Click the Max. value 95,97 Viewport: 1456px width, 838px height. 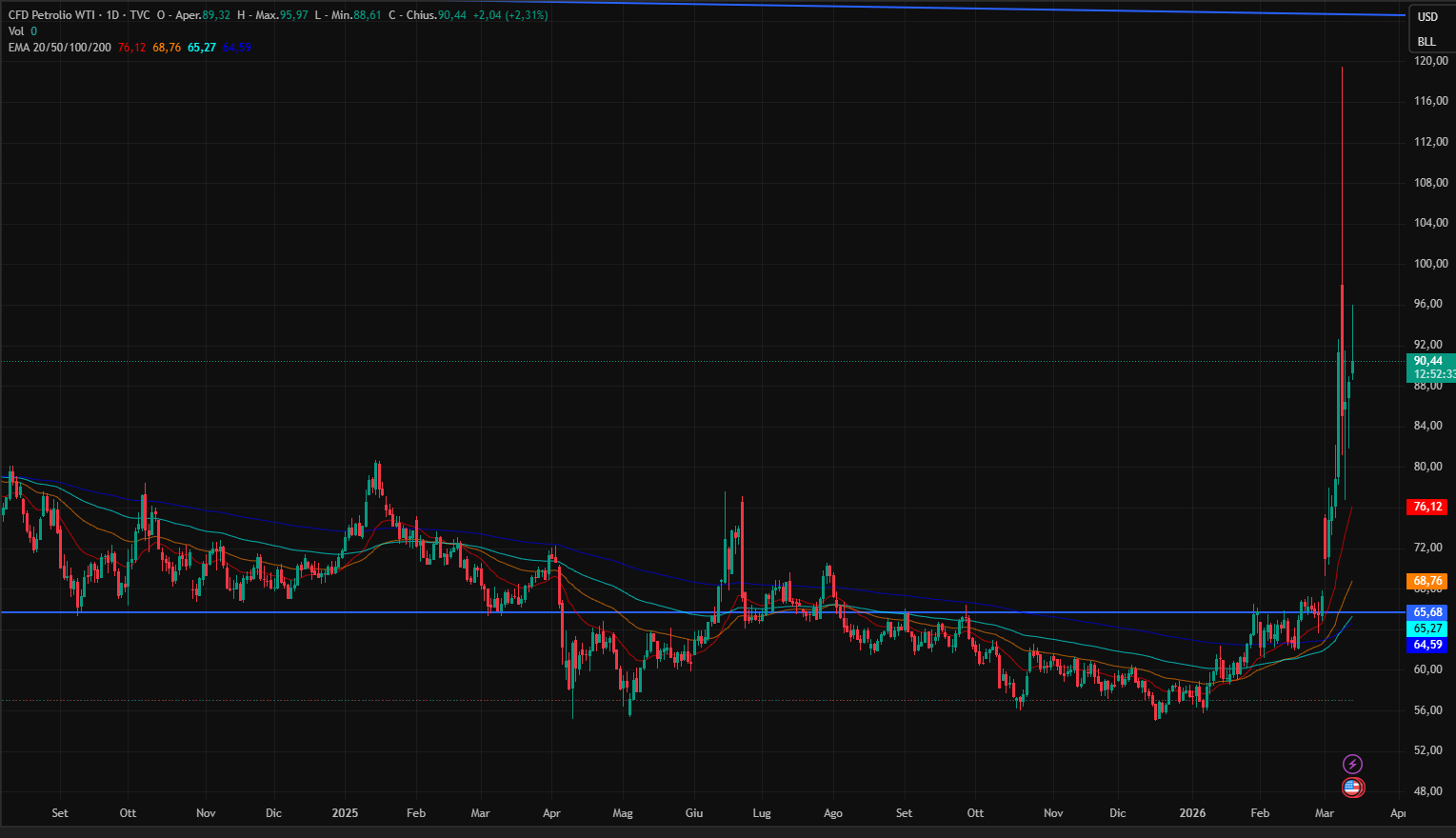(x=294, y=15)
